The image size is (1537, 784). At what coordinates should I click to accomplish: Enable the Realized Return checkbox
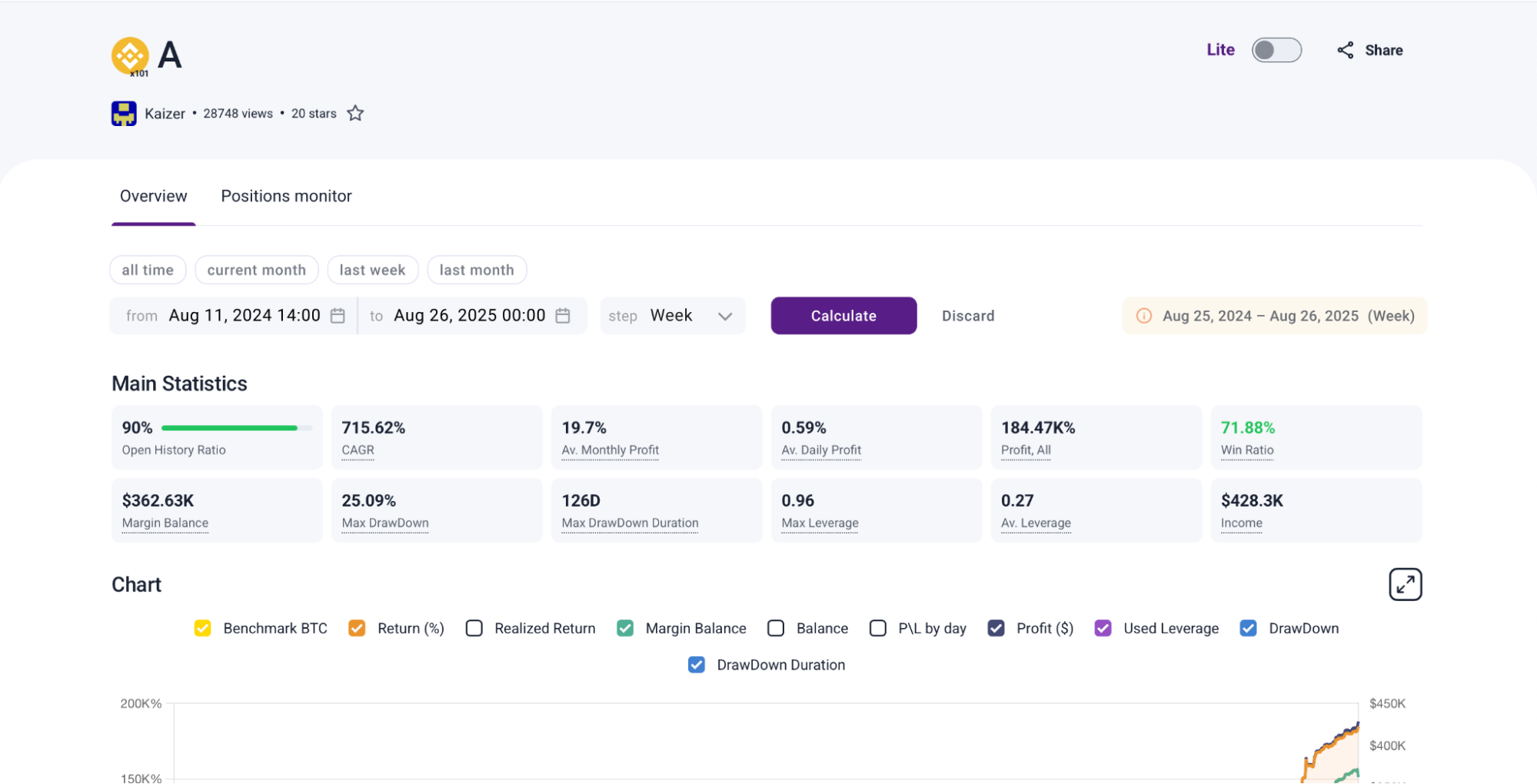[x=474, y=629]
